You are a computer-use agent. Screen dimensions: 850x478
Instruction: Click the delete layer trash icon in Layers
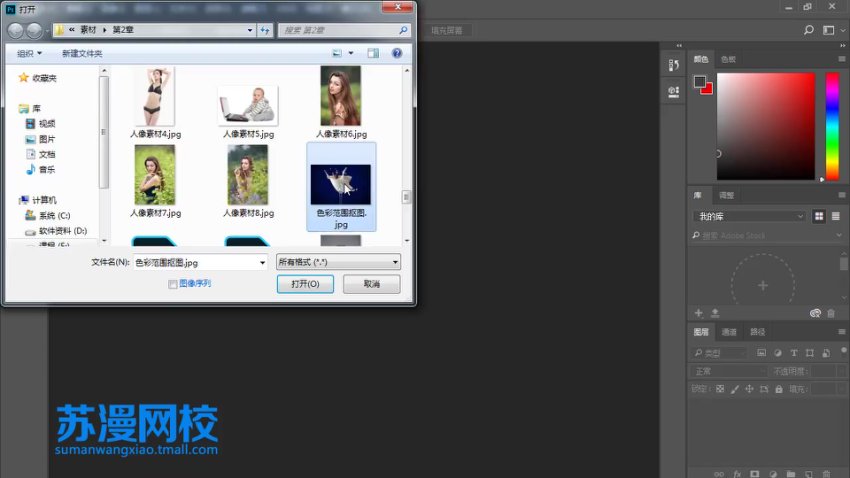point(826,474)
